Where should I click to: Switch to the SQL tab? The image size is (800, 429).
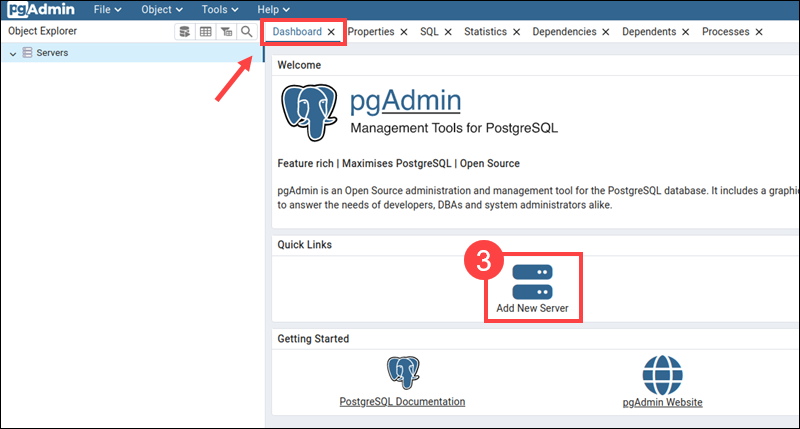tap(429, 32)
